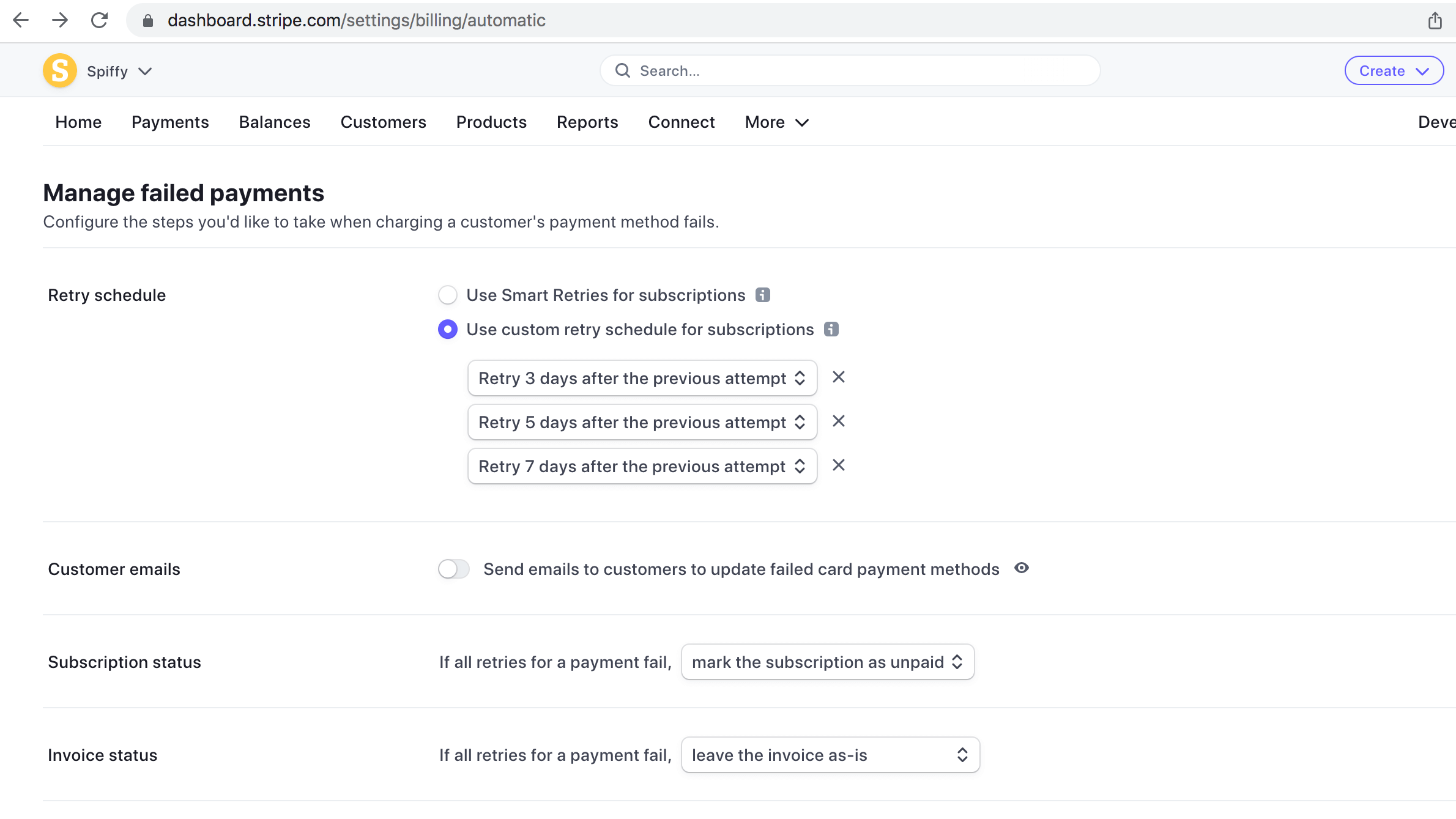Click the Customer emails label
This screenshot has width=1456, height=819.
coord(114,569)
